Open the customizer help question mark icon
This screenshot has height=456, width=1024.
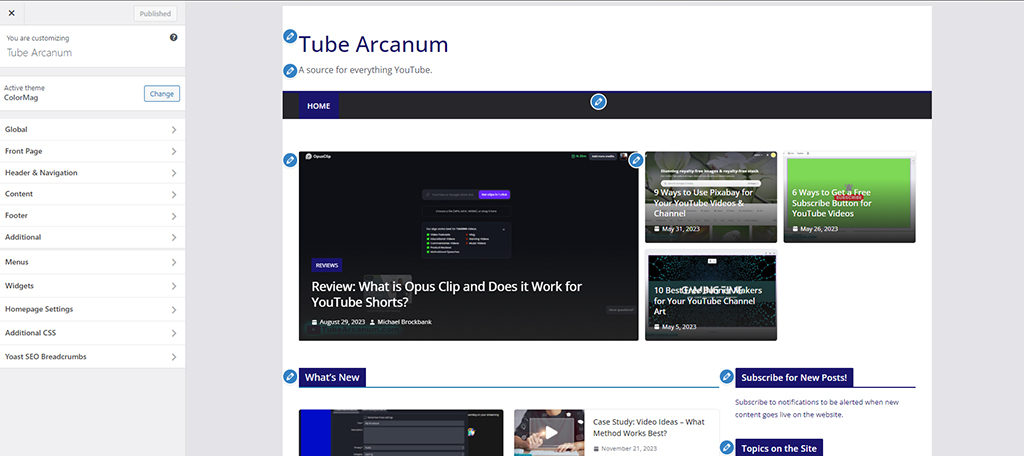[174, 38]
